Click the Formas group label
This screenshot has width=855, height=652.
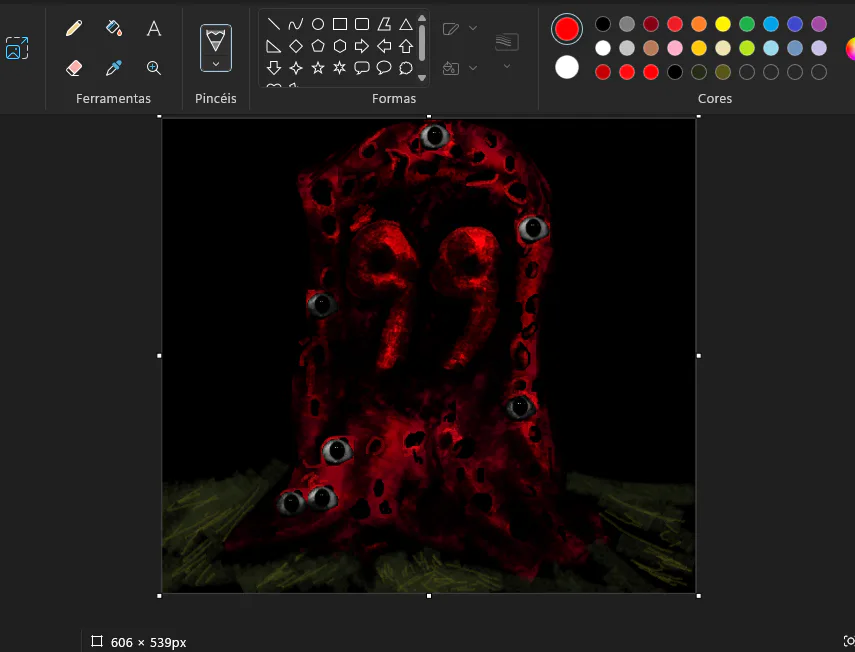tap(394, 99)
